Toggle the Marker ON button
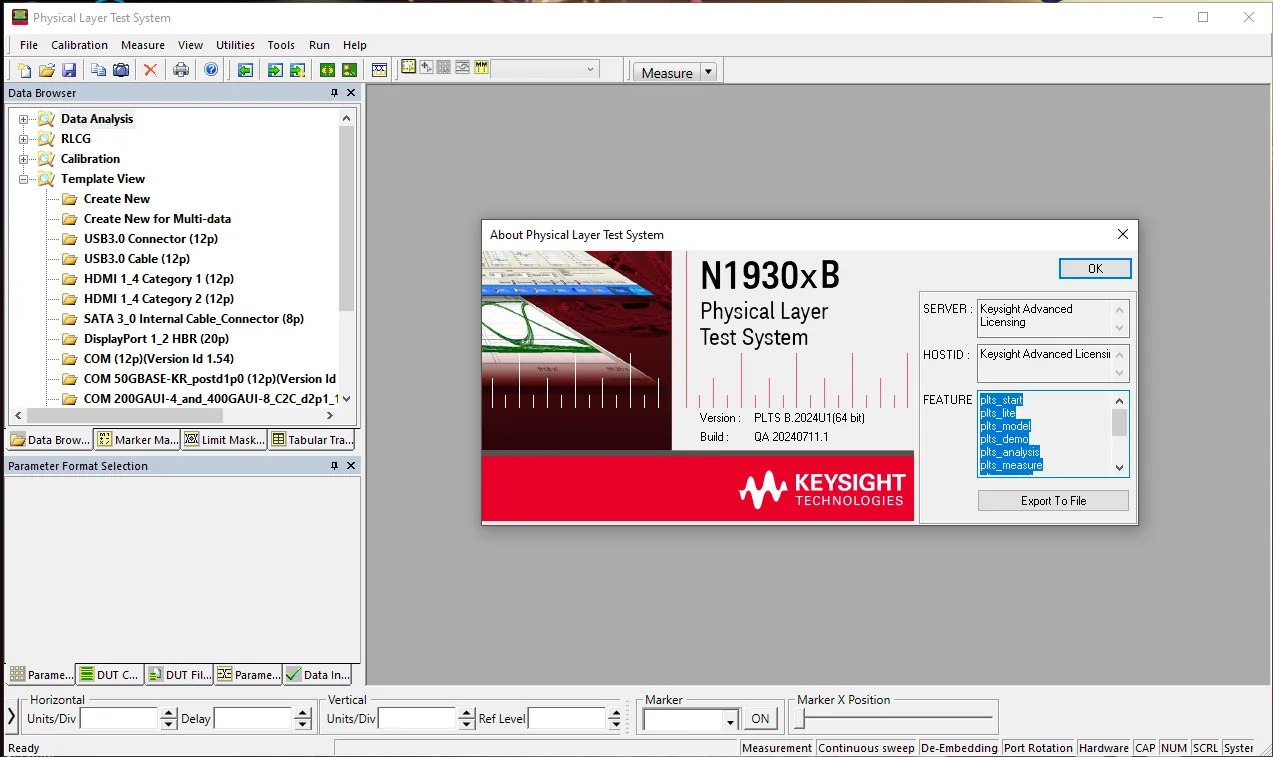 (760, 718)
